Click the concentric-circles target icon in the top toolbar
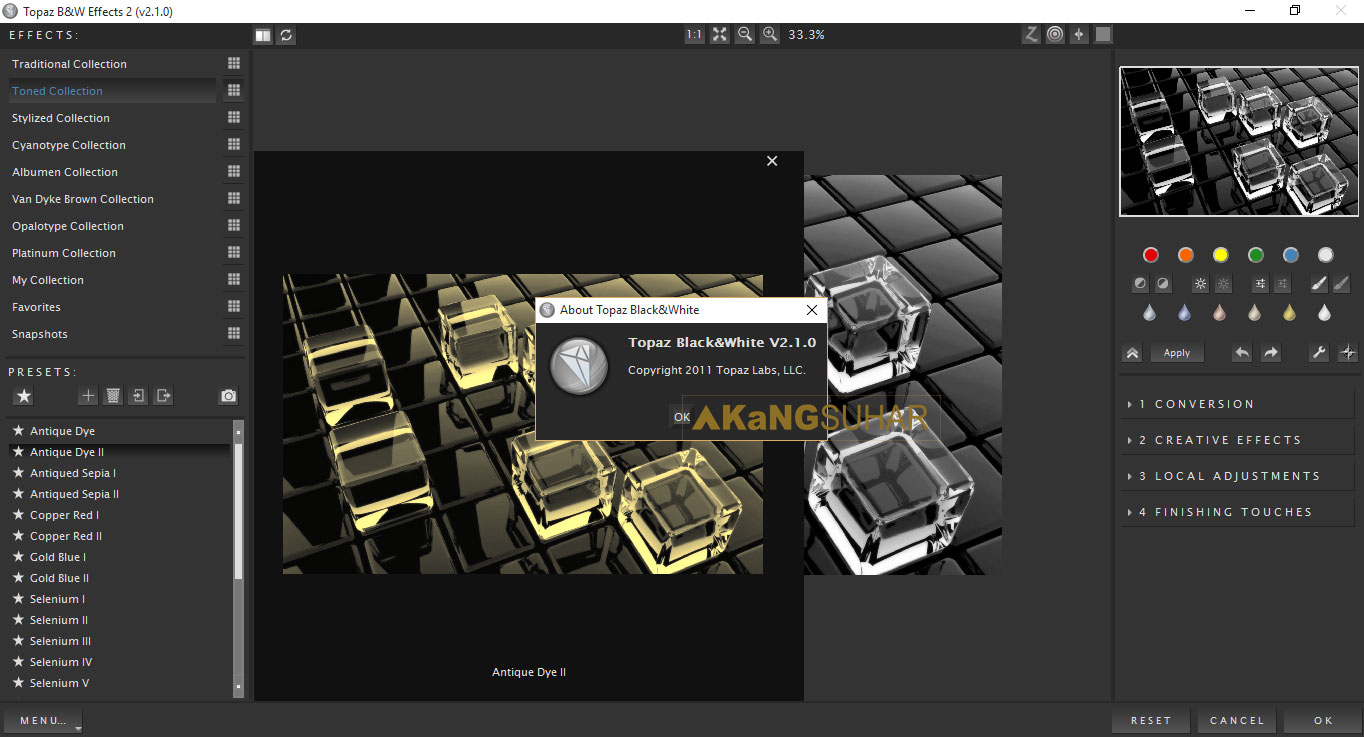Screen dimensions: 1364x737 1055,35
